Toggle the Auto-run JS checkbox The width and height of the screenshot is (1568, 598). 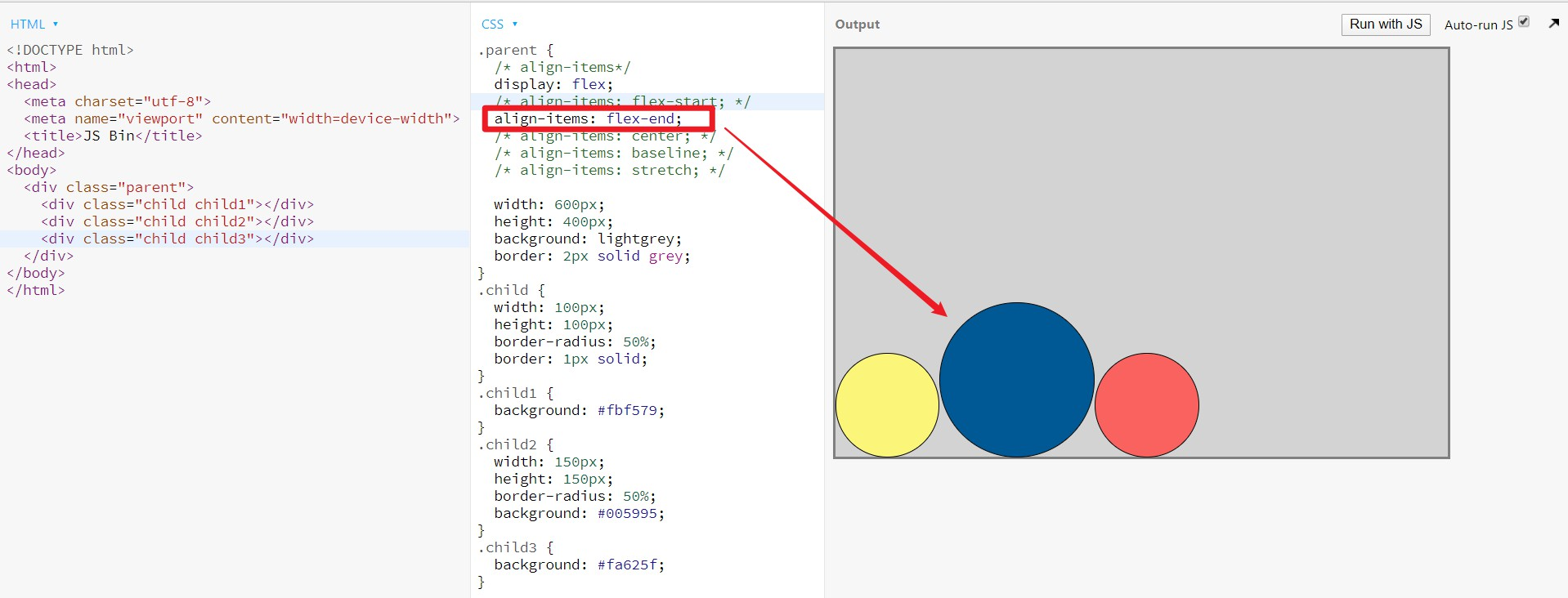coord(1524,22)
